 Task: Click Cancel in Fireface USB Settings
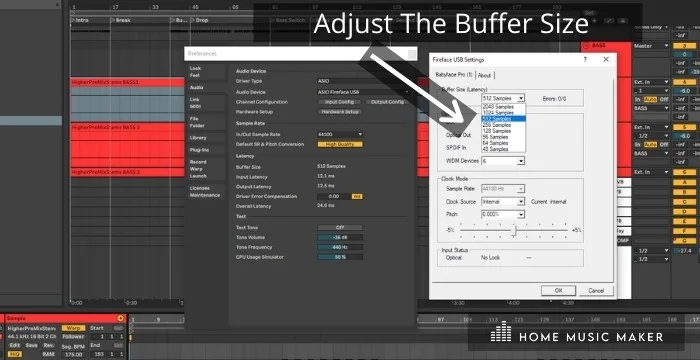[x=596, y=290]
